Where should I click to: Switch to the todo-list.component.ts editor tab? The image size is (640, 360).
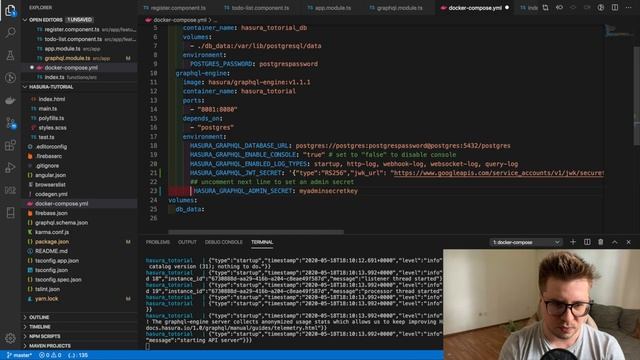click(260, 8)
